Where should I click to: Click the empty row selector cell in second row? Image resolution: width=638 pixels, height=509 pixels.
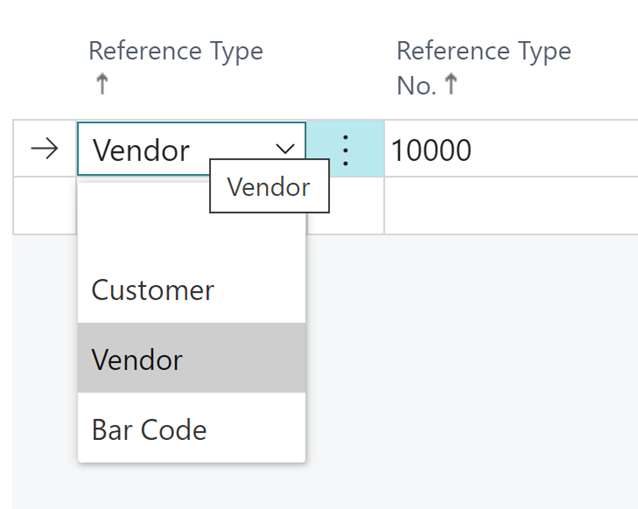tap(45, 205)
